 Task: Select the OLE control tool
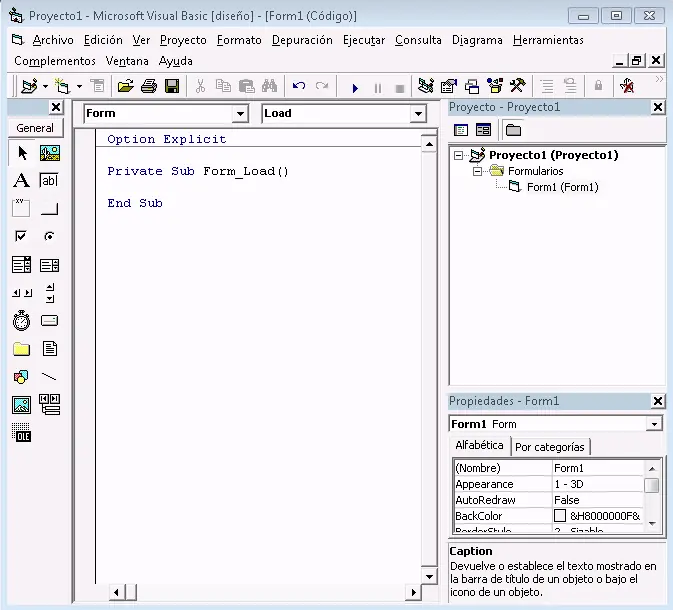pyautogui.click(x=21, y=432)
